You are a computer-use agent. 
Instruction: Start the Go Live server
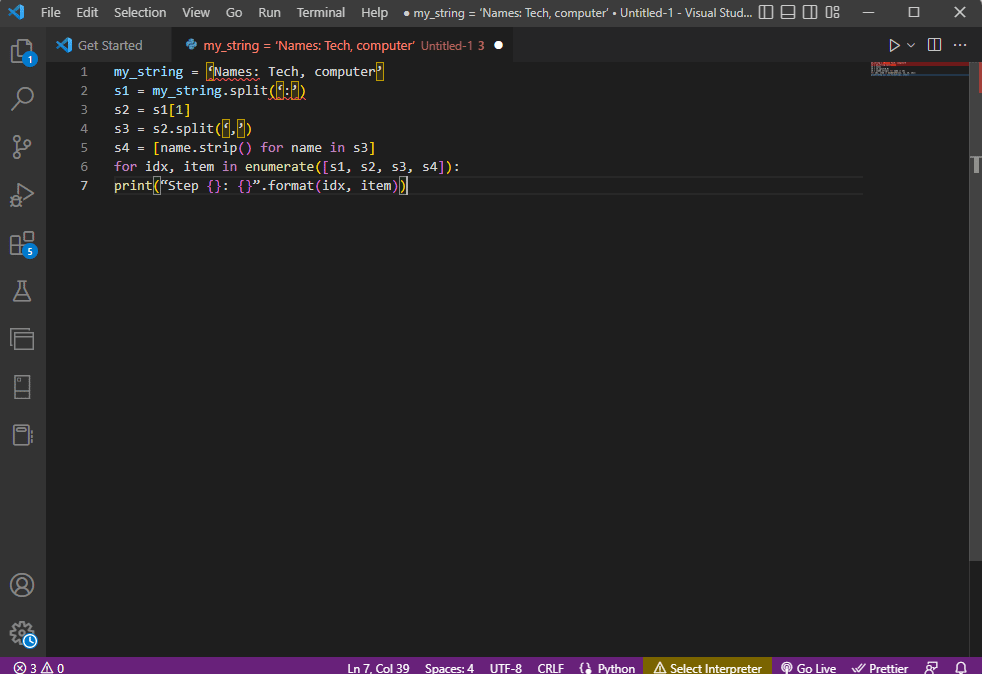click(x=808, y=668)
